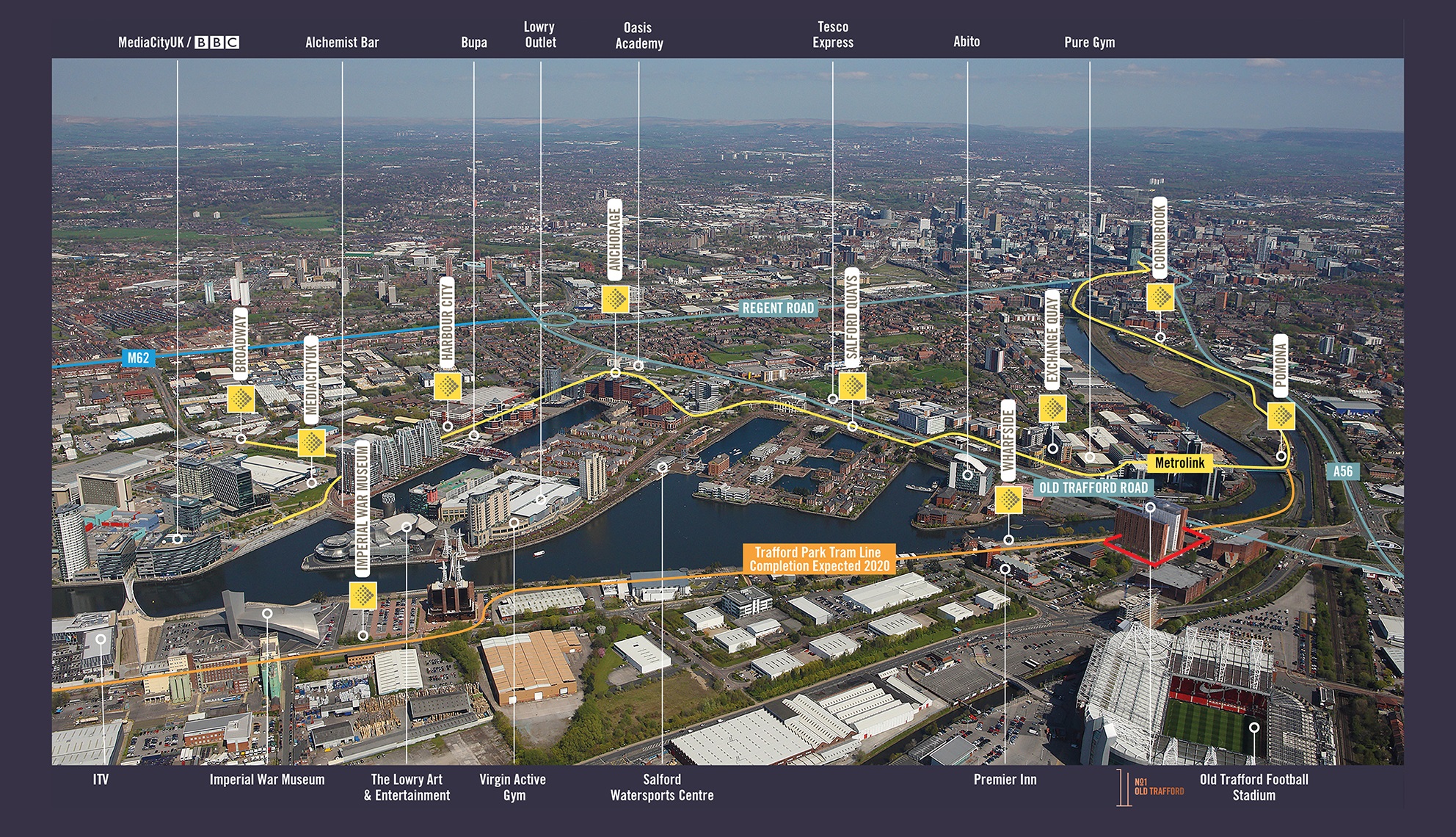Click the yellow Exchange Quay tram stop icon
The height and width of the screenshot is (837, 1456).
1053,408
